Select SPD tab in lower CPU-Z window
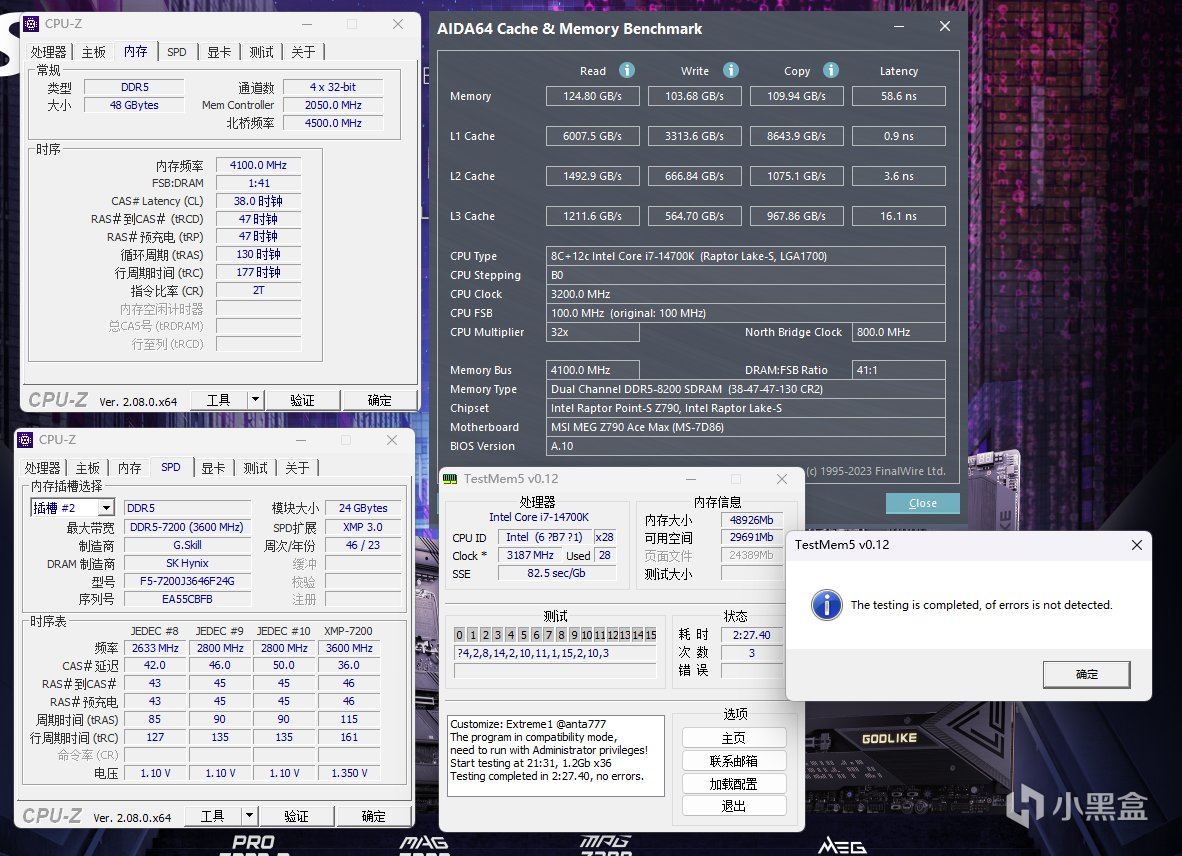The width and height of the screenshot is (1182, 856). pos(171,467)
